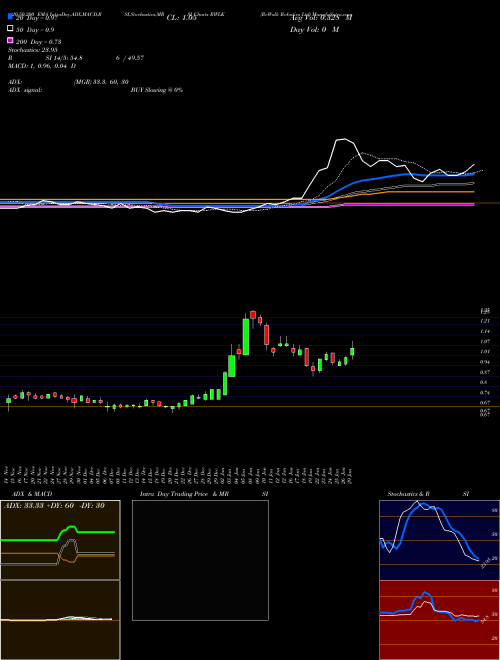This screenshot has width=500, height=660.
Task: Click the '200 Day - 0.73' label
Action: 38,42
